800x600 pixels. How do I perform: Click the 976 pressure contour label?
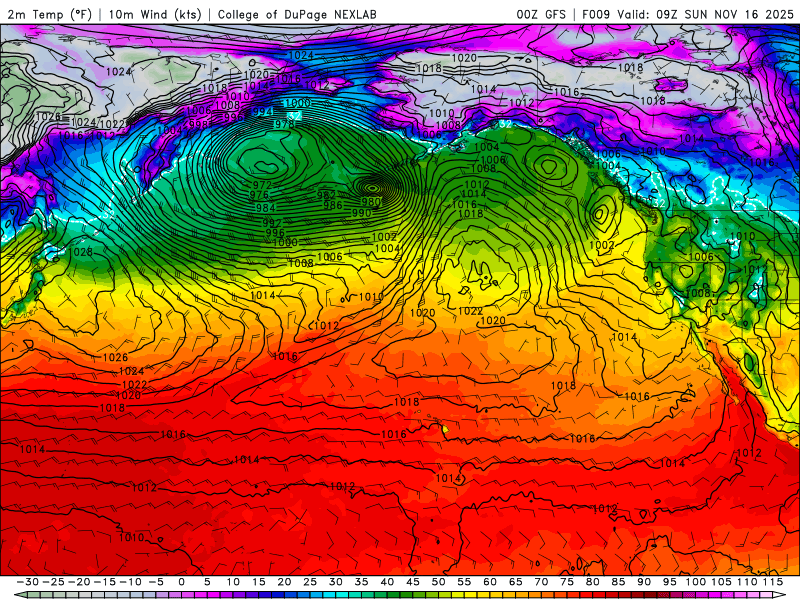click(x=259, y=195)
